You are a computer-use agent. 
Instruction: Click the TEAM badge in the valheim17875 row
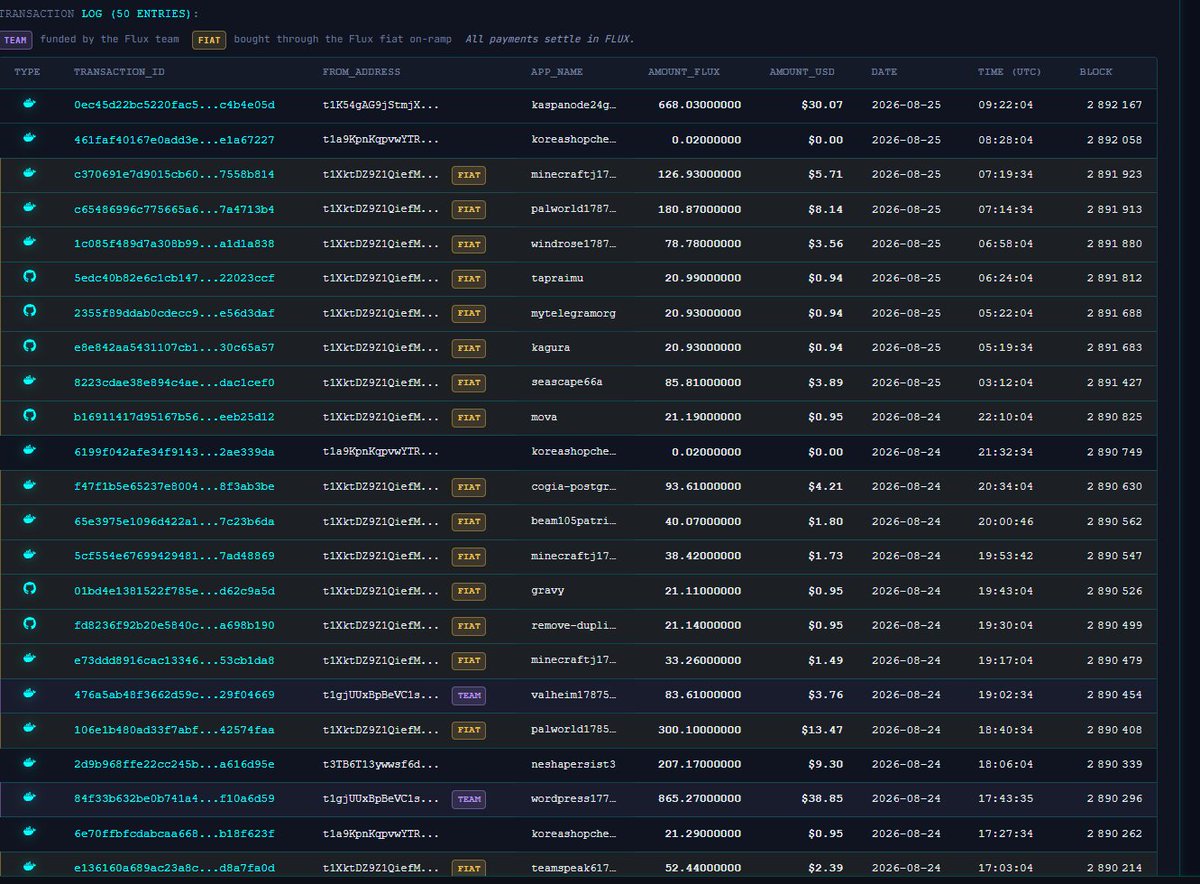(x=469, y=696)
